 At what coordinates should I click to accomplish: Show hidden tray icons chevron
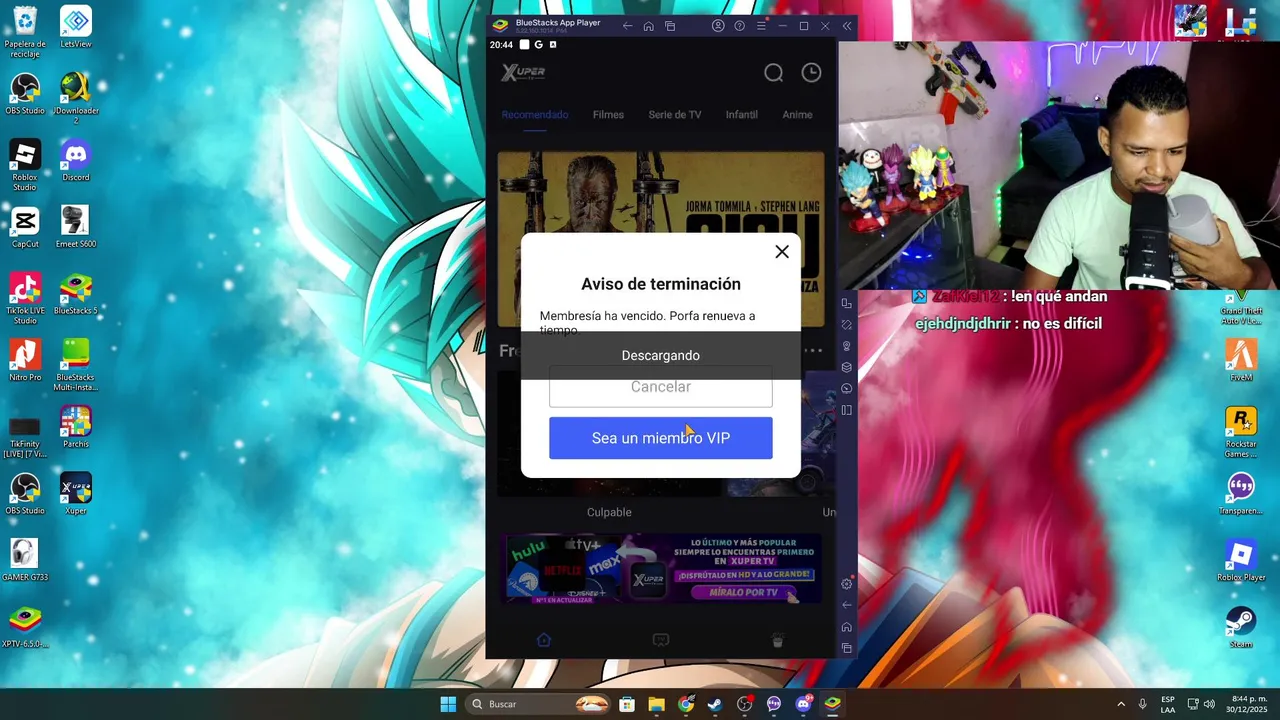pyautogui.click(x=1121, y=704)
